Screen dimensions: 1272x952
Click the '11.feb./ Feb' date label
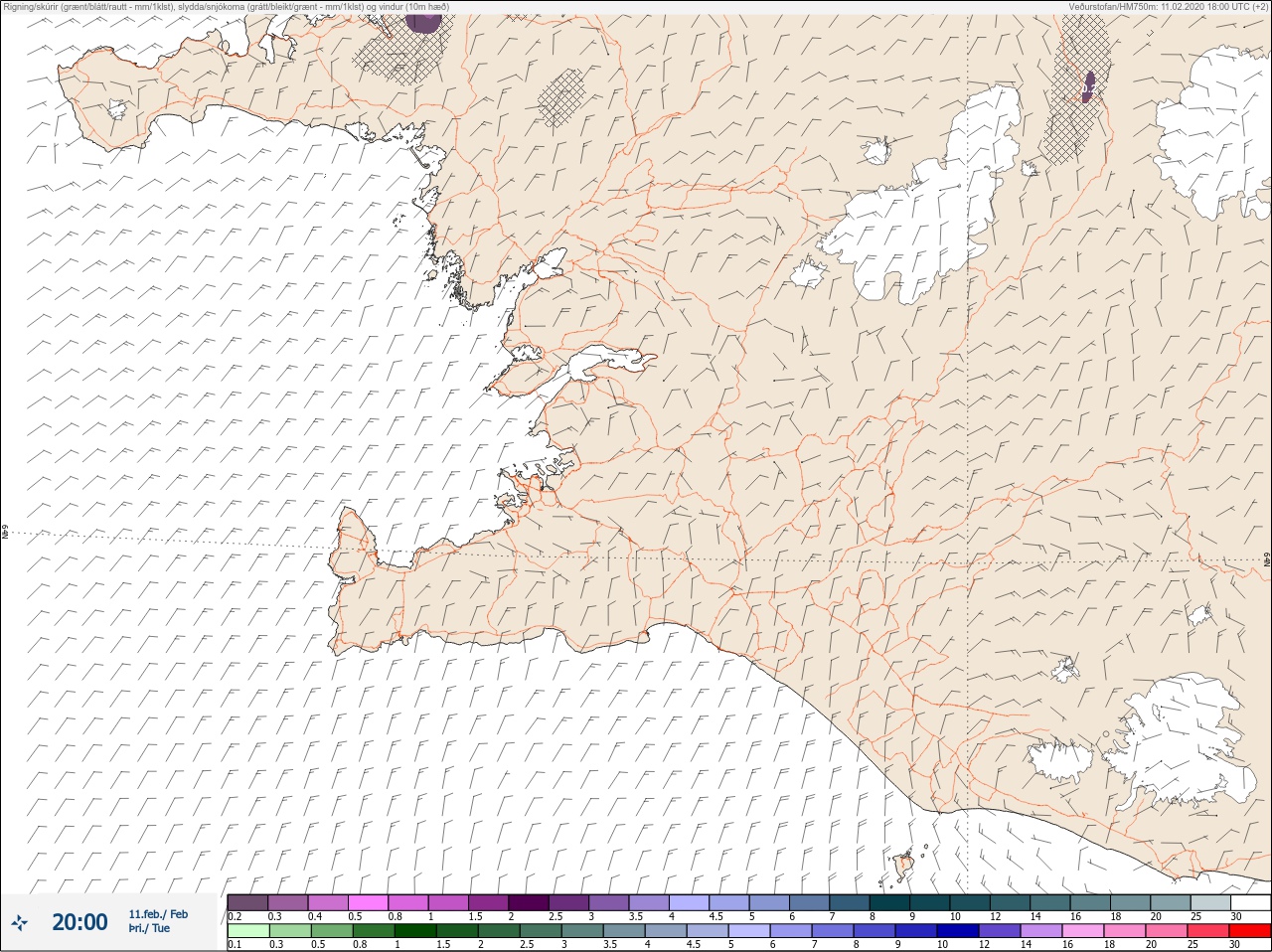[158, 914]
